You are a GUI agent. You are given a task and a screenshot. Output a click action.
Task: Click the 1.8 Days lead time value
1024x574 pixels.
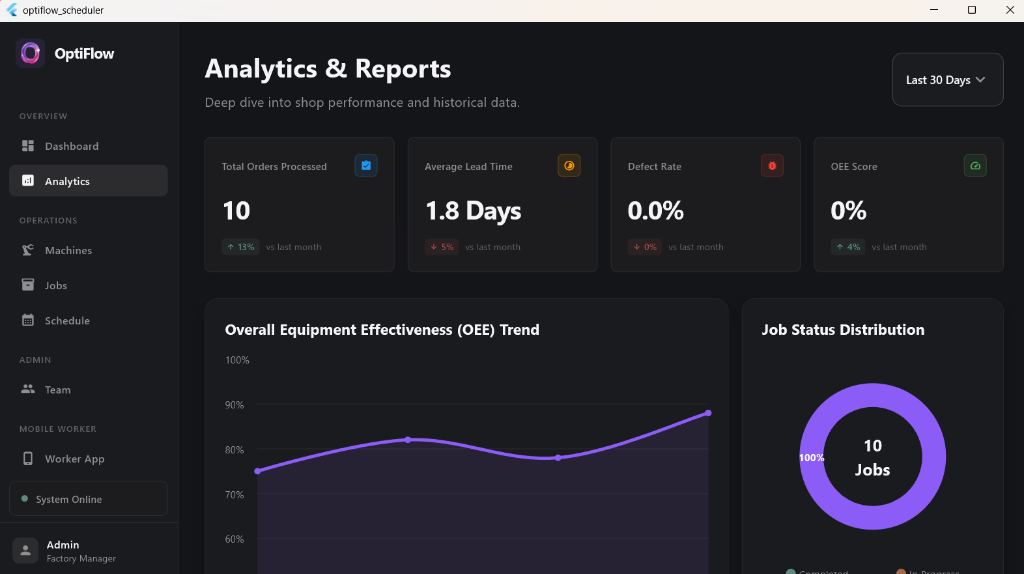473,210
